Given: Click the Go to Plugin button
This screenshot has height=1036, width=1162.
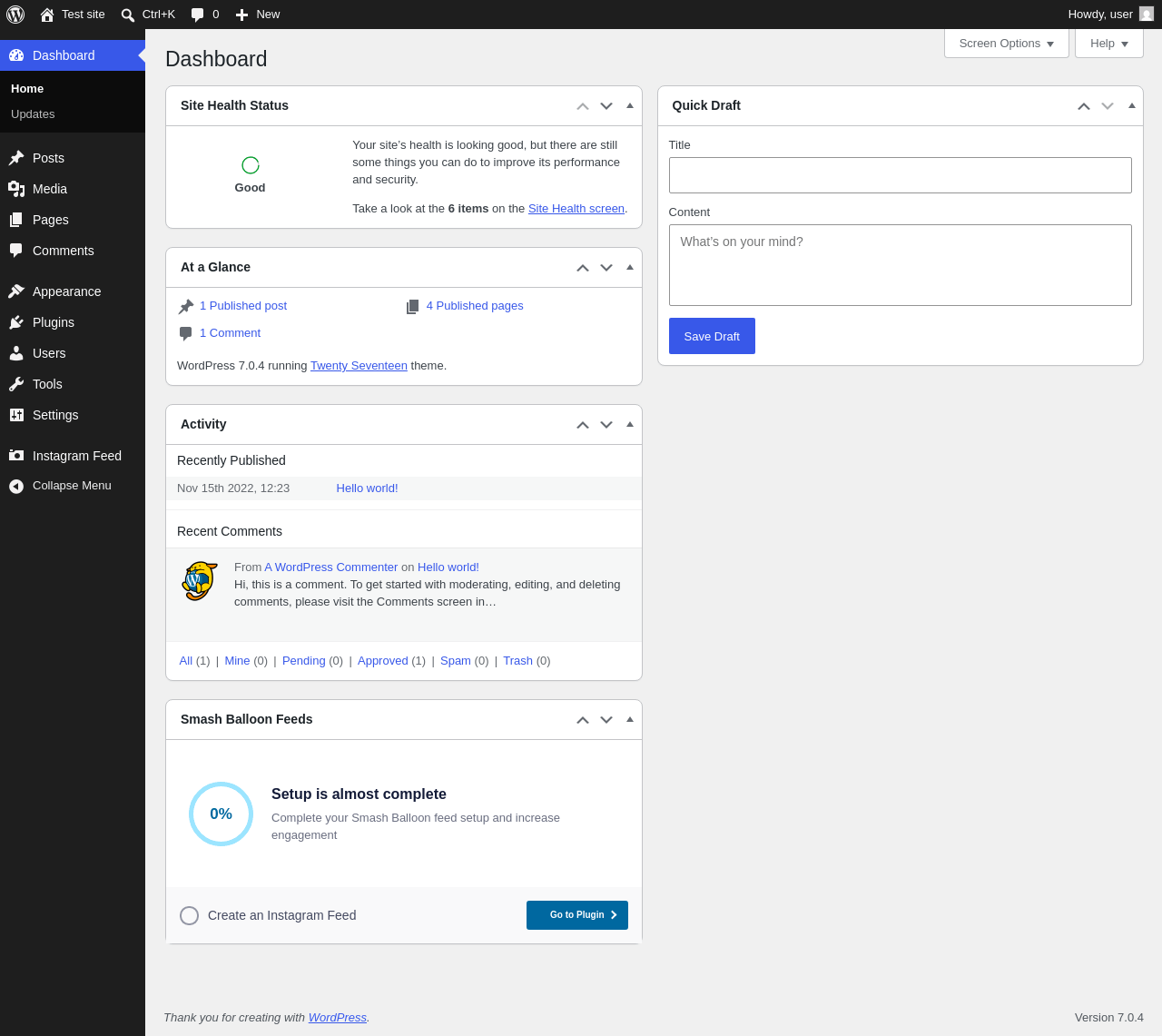Looking at the screenshot, I should click(x=577, y=915).
